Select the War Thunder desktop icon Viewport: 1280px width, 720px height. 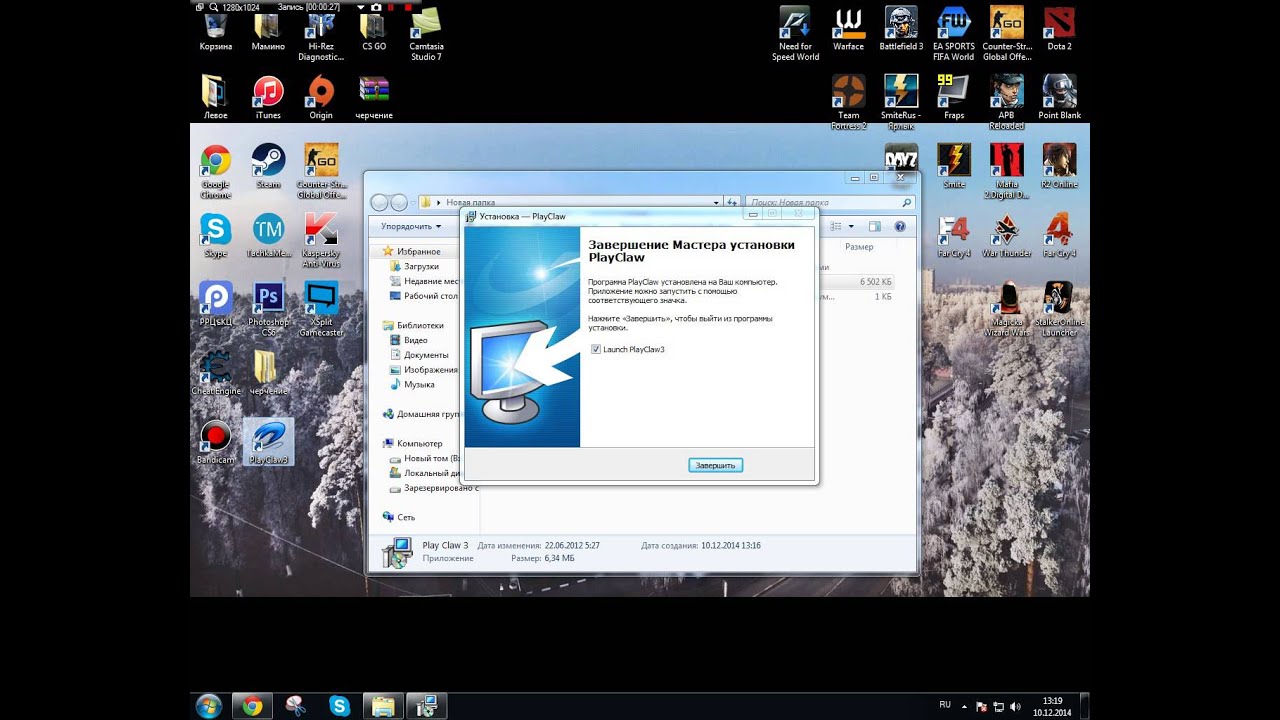(x=1006, y=235)
